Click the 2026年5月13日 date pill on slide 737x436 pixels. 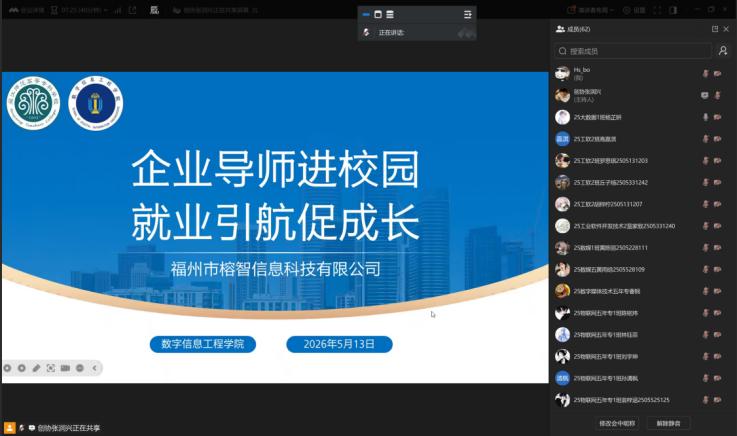339,344
